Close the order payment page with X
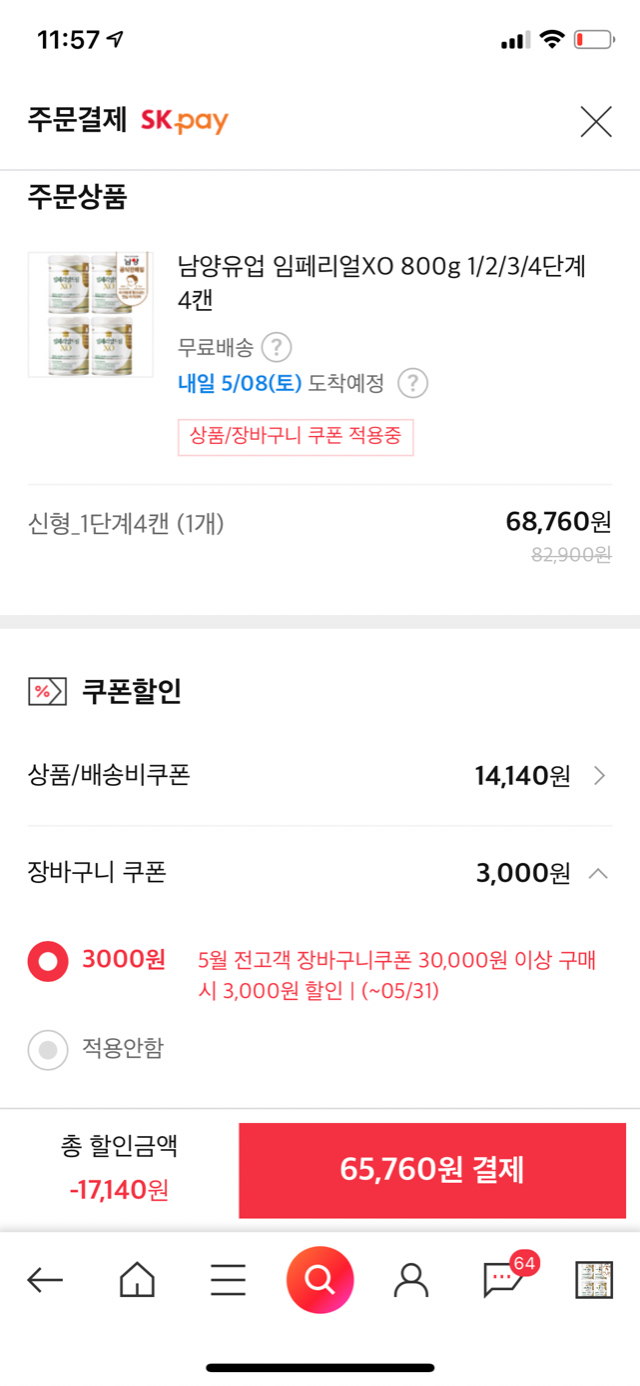The width and height of the screenshot is (640, 1386). 596,121
